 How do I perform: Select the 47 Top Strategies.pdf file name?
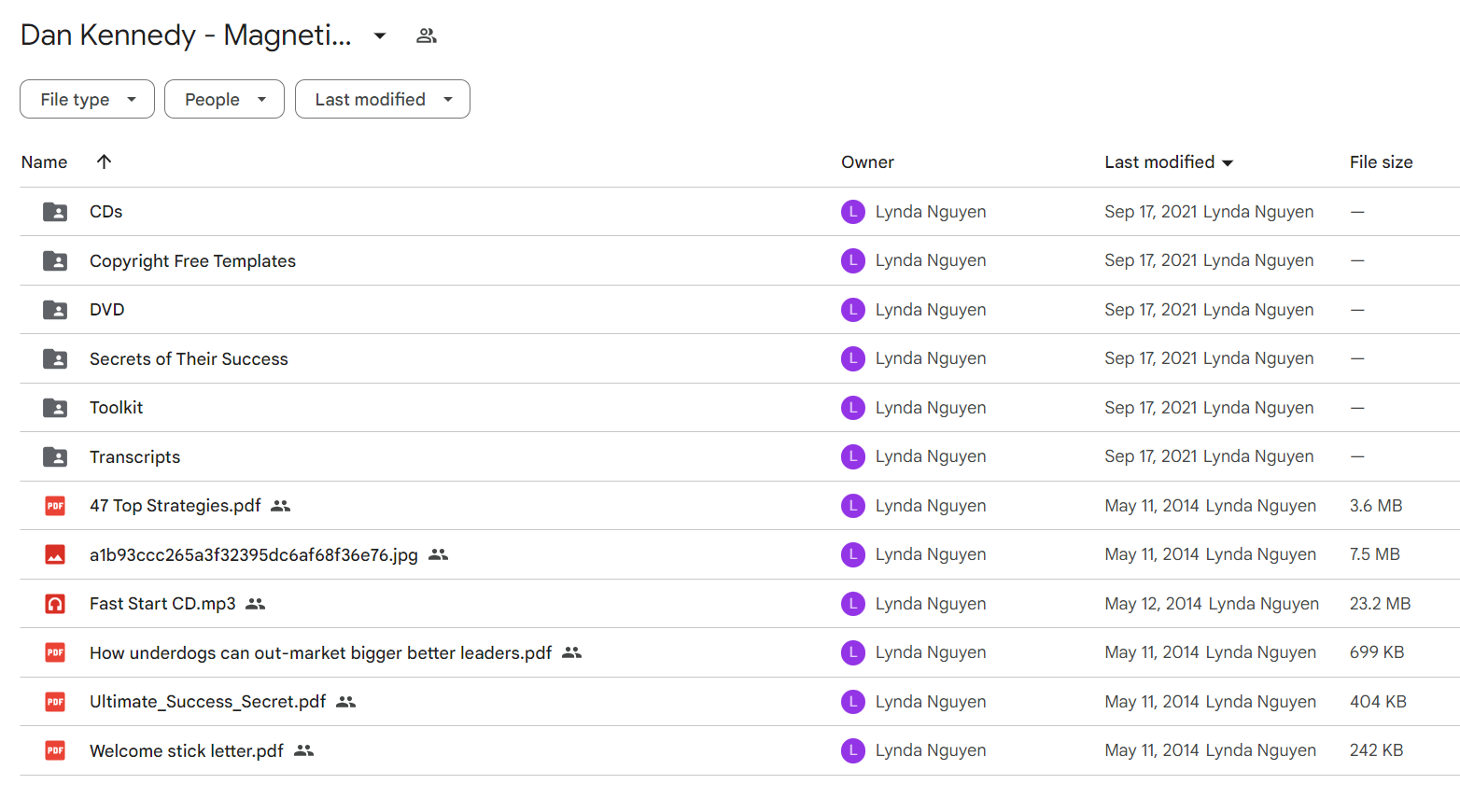175,506
